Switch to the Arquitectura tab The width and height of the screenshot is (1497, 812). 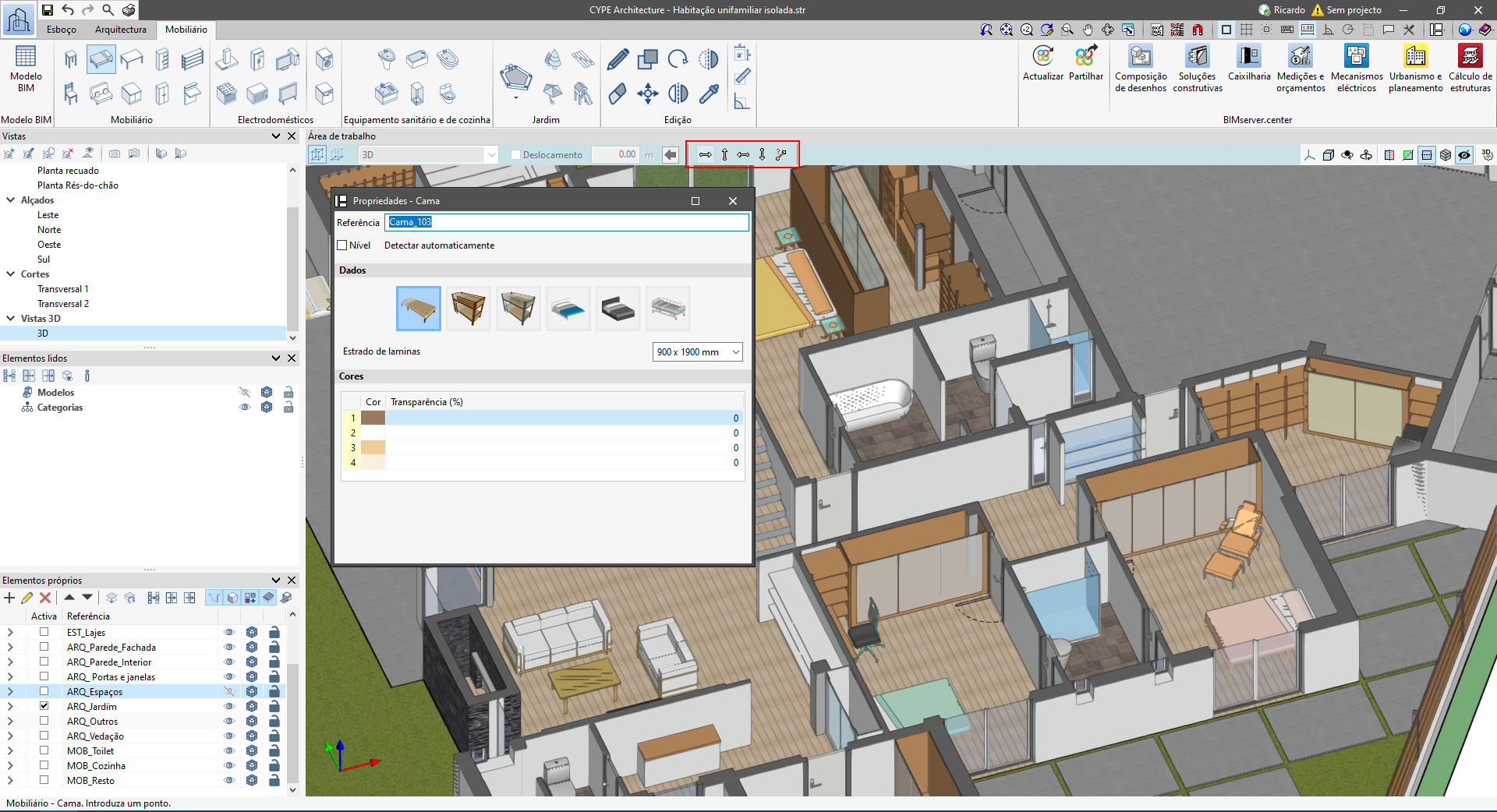pyautogui.click(x=120, y=30)
